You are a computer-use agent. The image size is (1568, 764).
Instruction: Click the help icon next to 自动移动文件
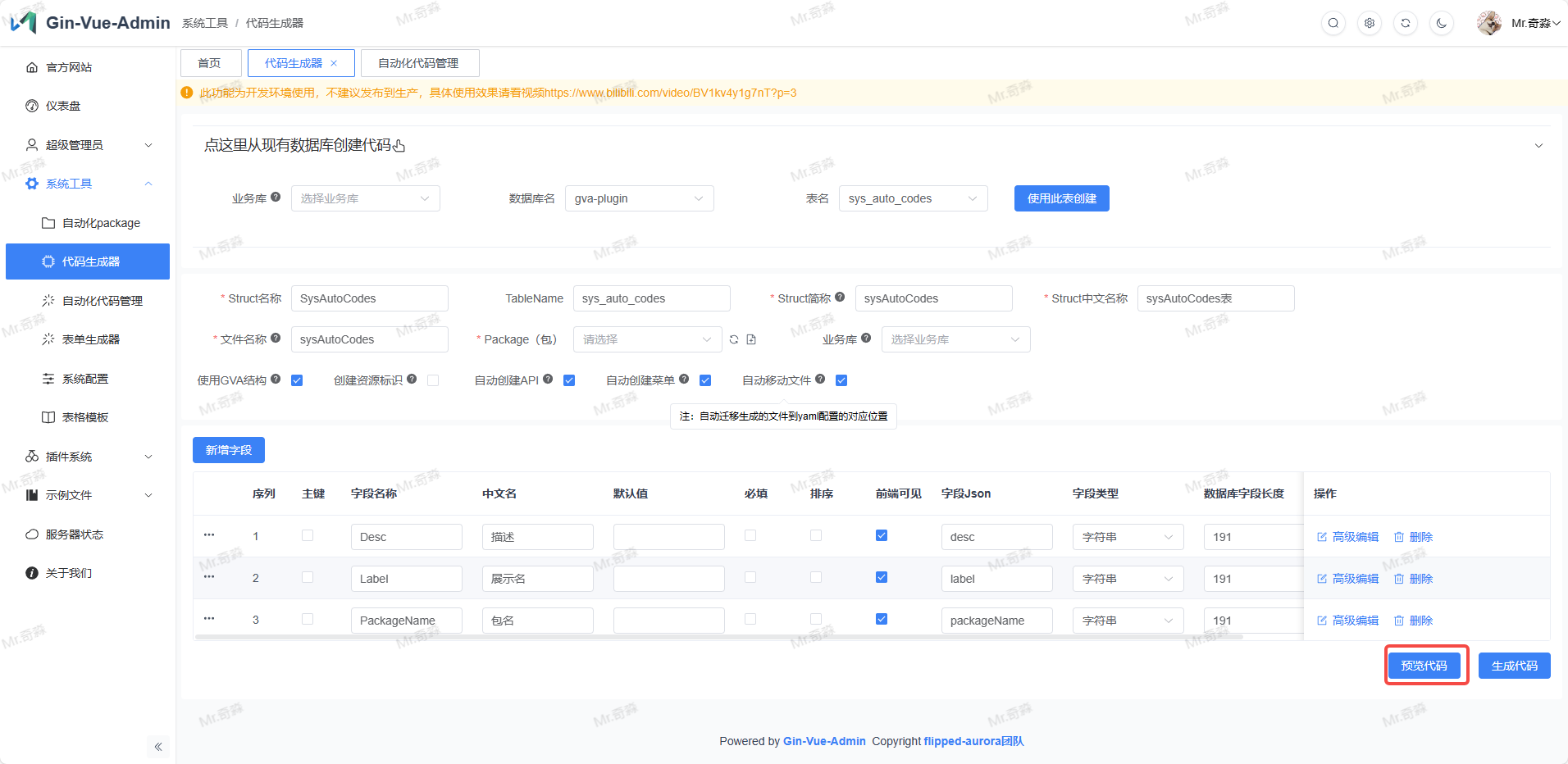coord(820,379)
